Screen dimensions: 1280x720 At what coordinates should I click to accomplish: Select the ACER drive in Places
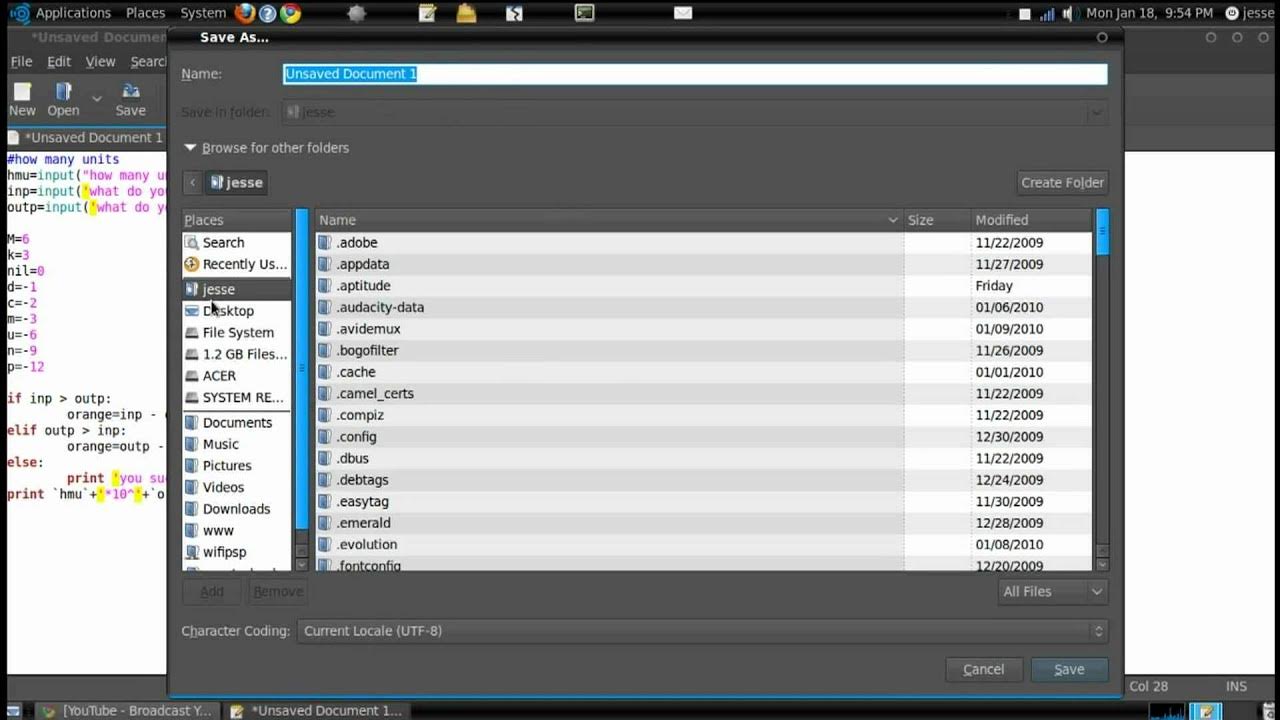click(x=237, y=376)
